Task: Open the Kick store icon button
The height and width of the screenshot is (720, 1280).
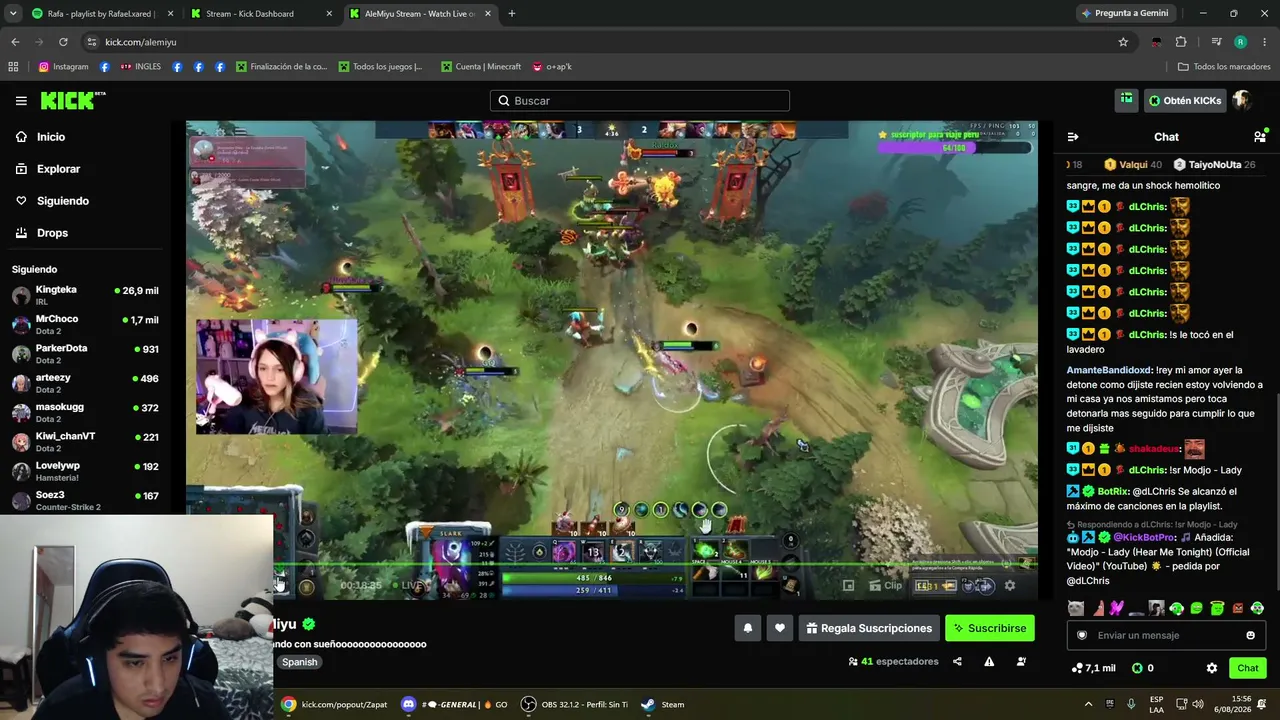Action: coord(1127,100)
